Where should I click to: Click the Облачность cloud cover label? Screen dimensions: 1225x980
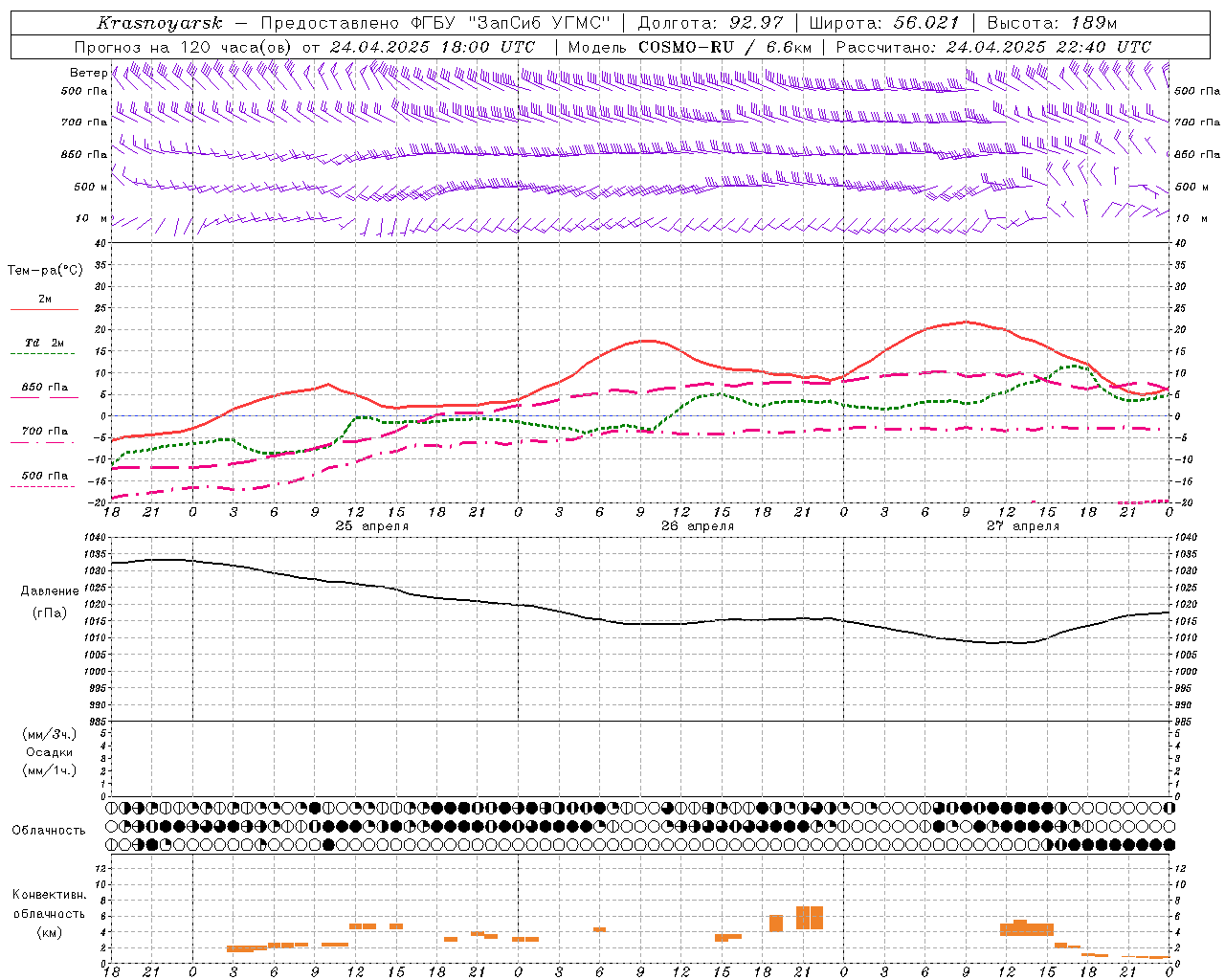coord(49,831)
